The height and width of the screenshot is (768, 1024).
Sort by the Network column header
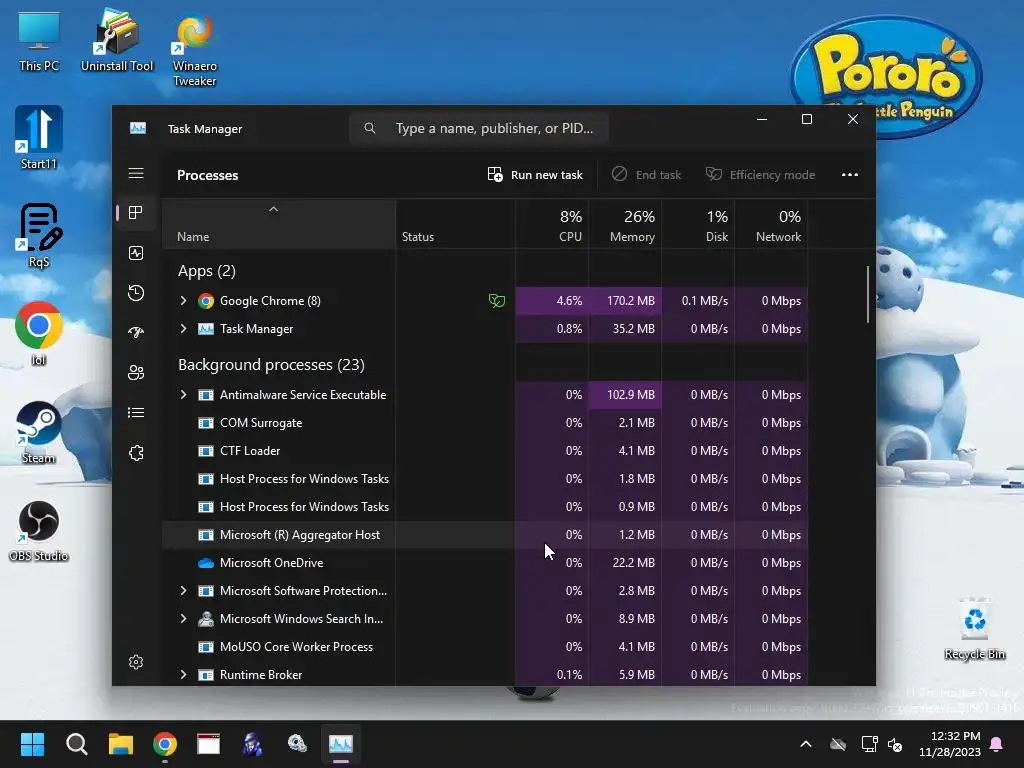771,225
